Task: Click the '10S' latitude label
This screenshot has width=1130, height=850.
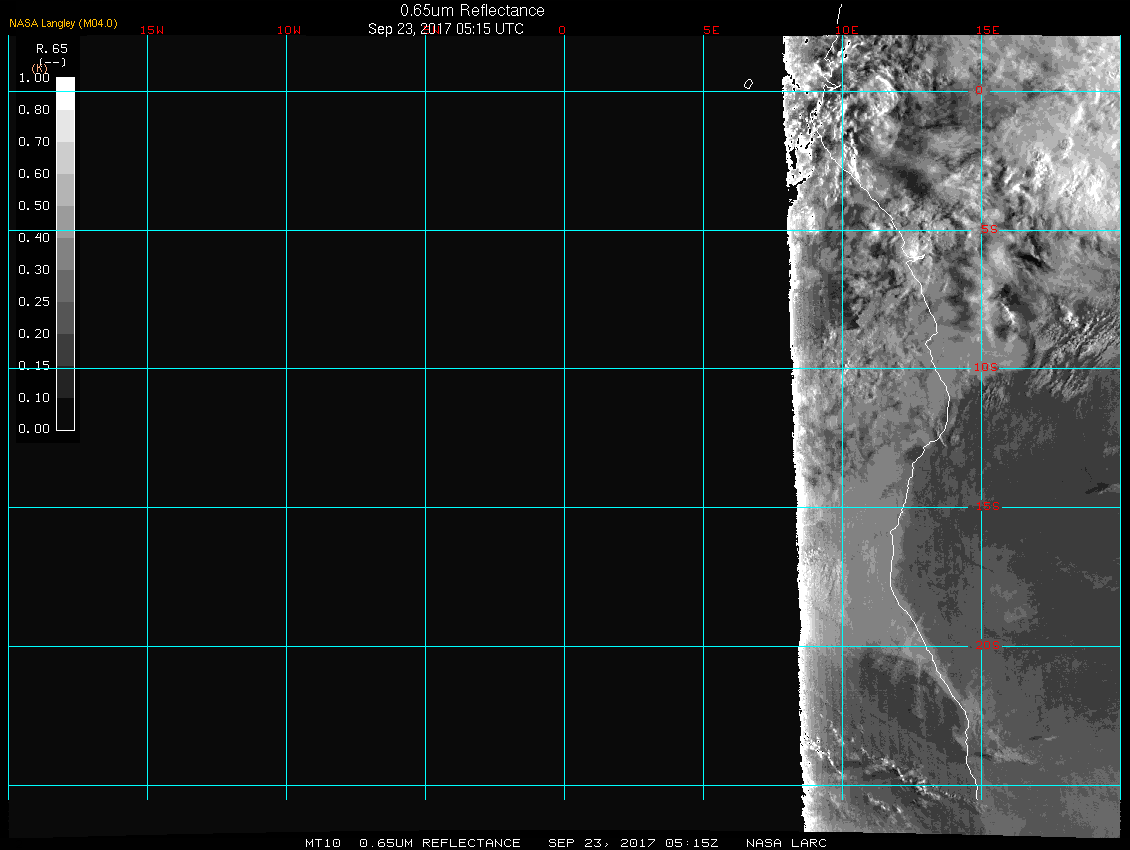Action: pyautogui.click(x=986, y=368)
